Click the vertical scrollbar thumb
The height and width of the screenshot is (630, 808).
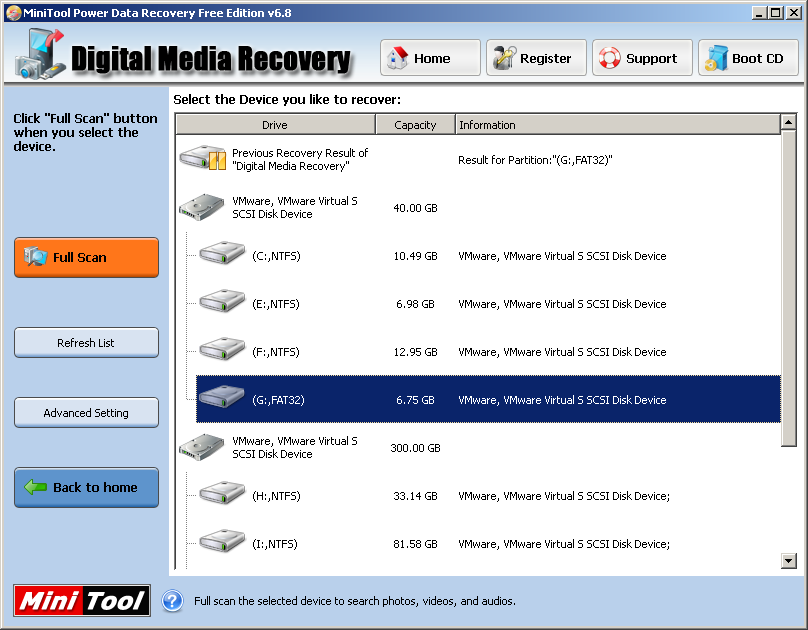coord(788,288)
